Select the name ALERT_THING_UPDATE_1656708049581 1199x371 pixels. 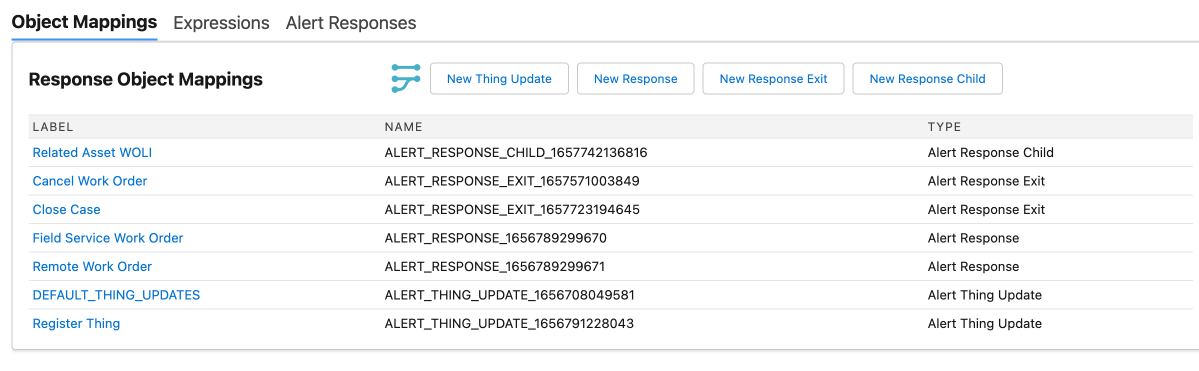510,295
